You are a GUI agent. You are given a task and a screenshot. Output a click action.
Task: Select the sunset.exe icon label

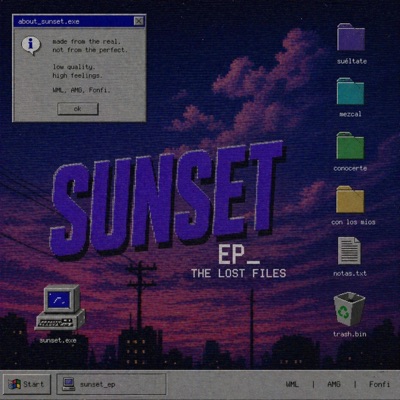[x=58, y=341]
